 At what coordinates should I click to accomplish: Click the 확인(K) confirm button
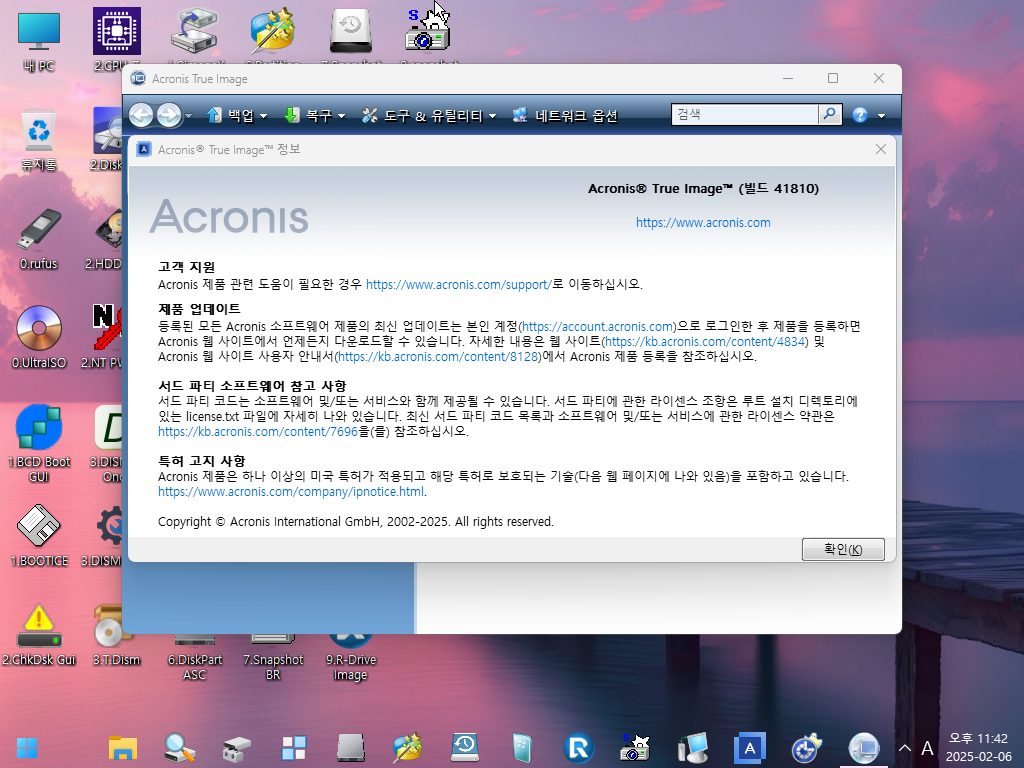tap(843, 549)
